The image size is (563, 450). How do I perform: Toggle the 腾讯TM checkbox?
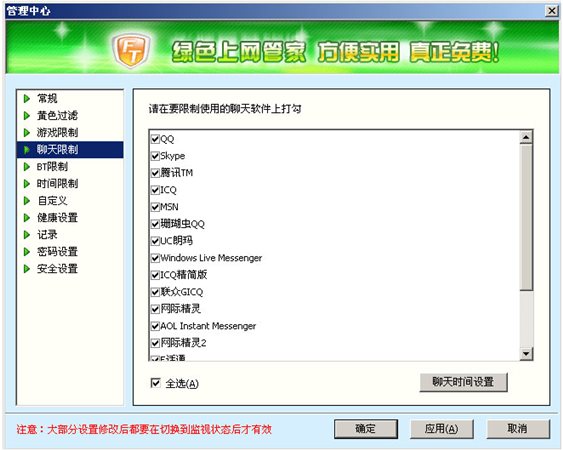click(x=155, y=173)
